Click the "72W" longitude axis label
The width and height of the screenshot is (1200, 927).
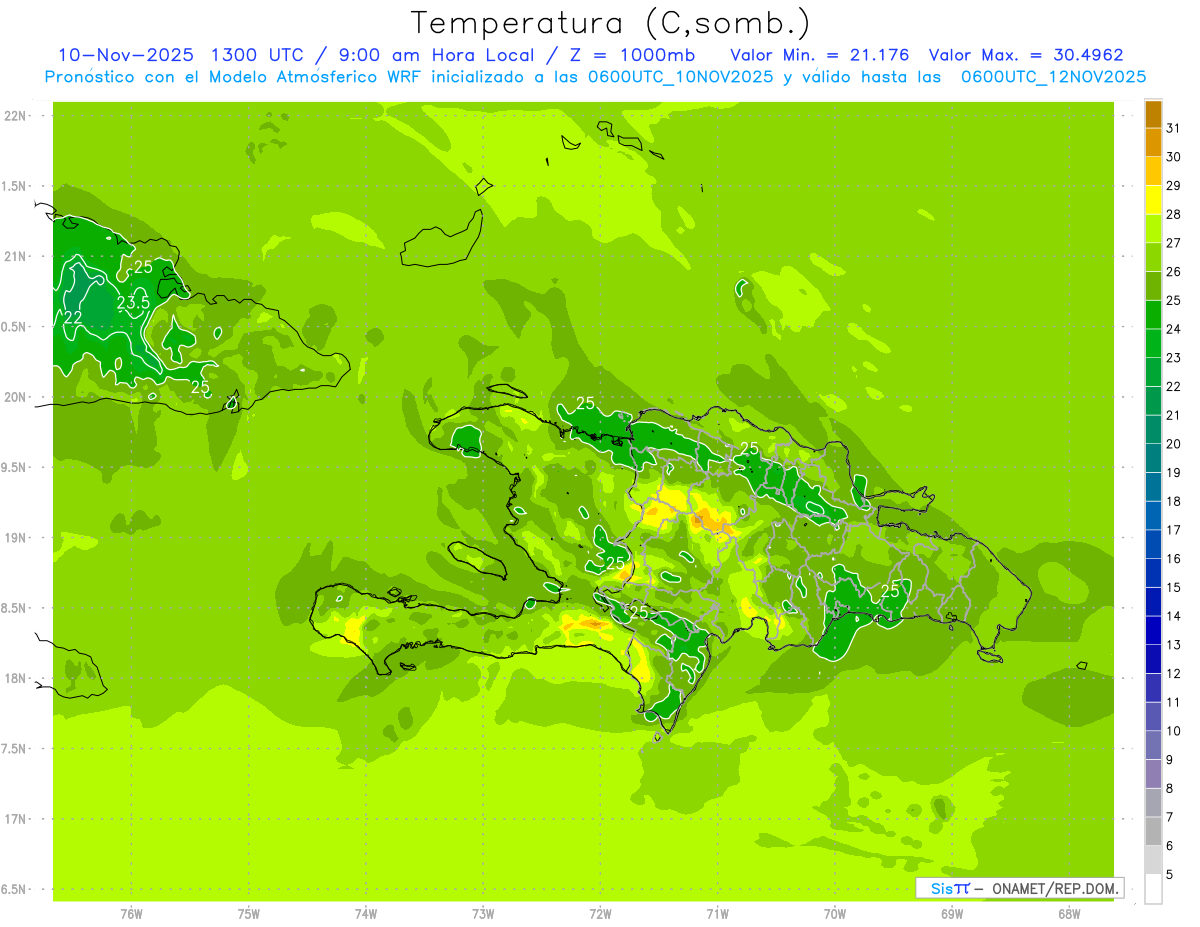600,913
